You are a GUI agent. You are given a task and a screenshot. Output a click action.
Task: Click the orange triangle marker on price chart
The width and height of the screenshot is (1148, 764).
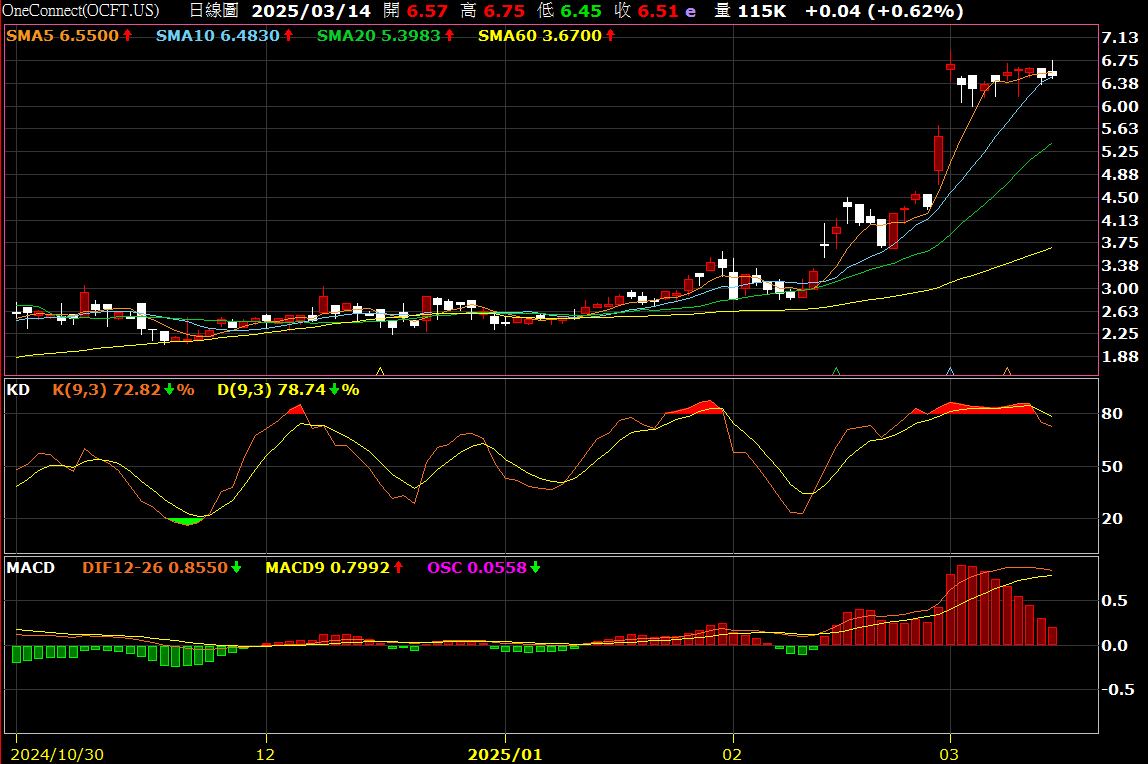(x=1007, y=371)
